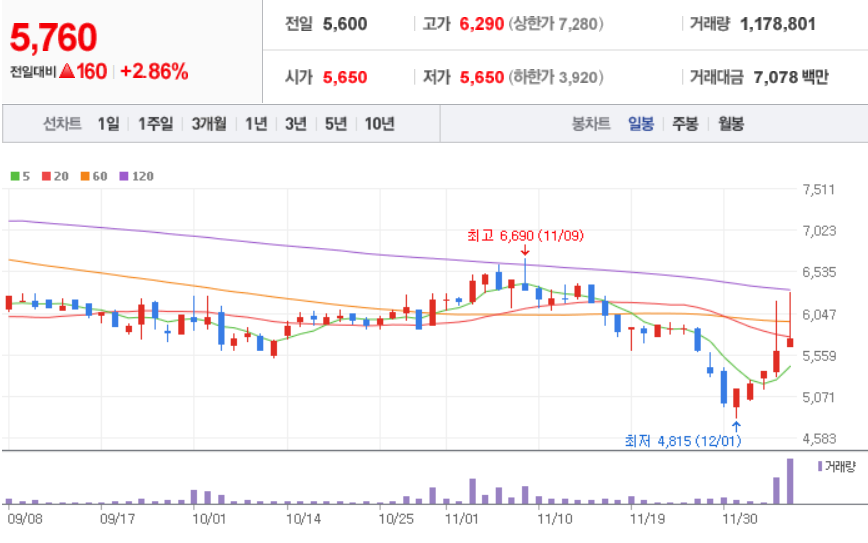Show the 3개월 line chart
The height and width of the screenshot is (543, 868).
click(x=209, y=123)
